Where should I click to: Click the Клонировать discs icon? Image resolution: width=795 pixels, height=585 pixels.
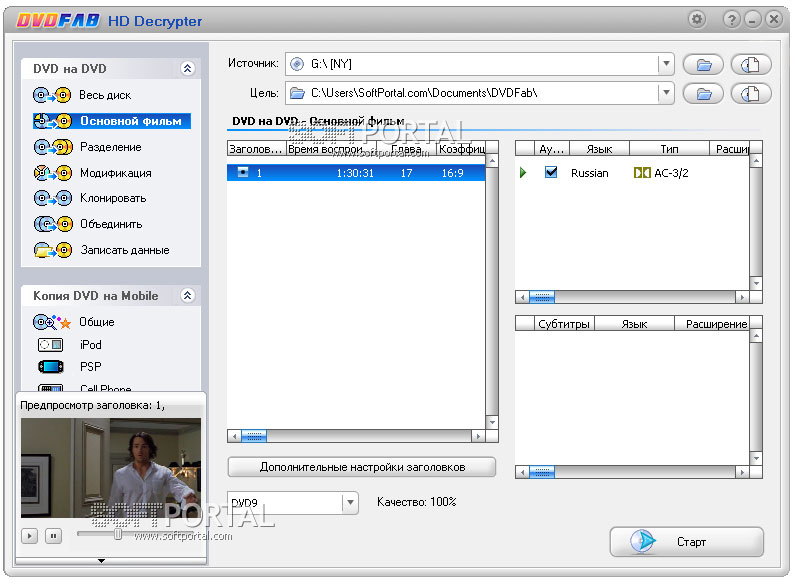tap(52, 198)
